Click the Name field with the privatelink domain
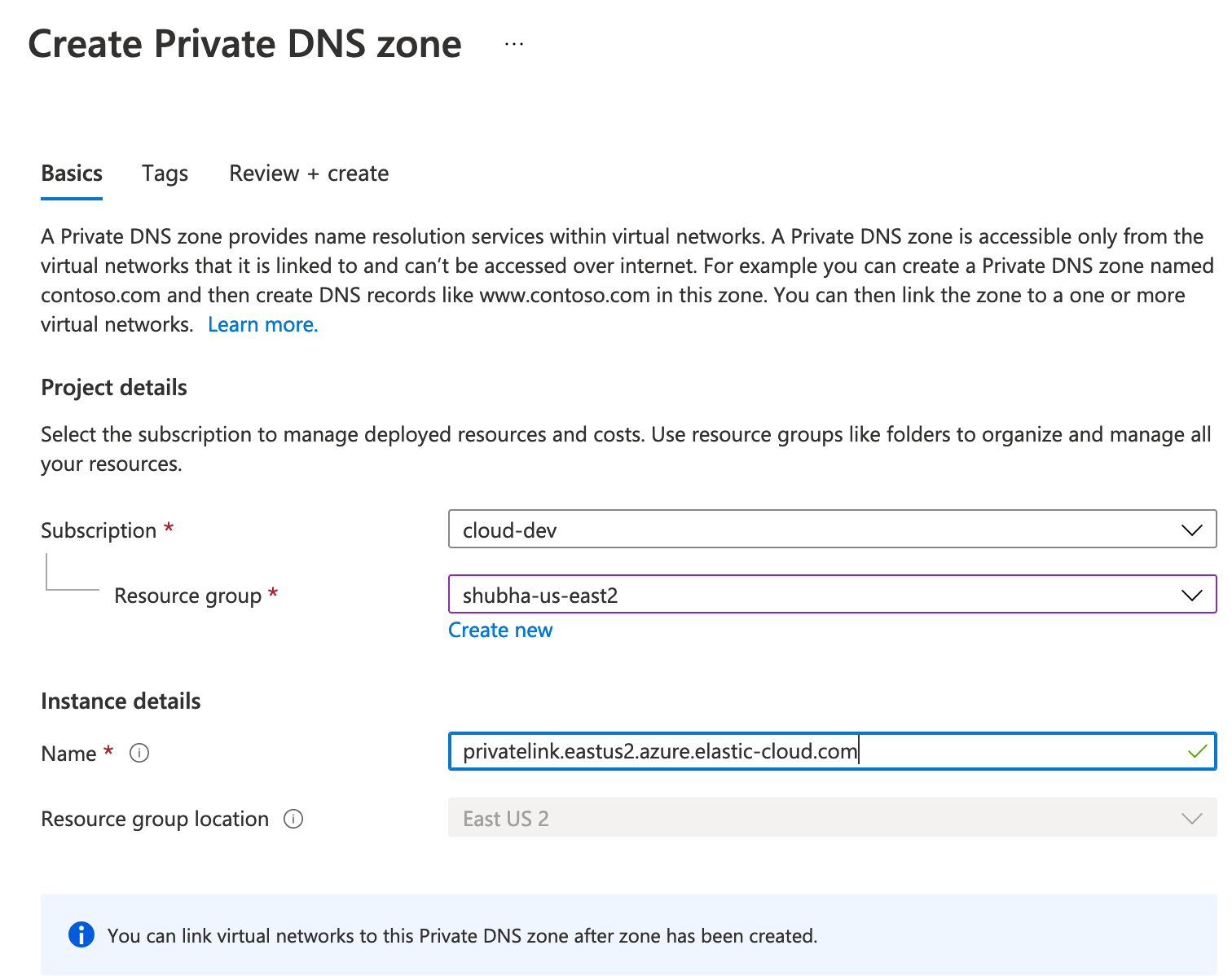The height and width of the screenshot is (976, 1232). pyautogui.click(x=832, y=751)
